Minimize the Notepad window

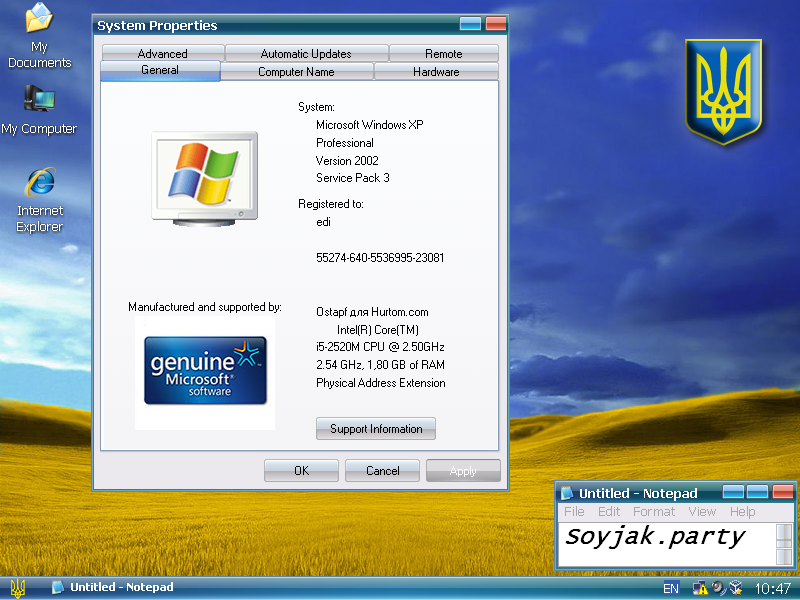(734, 492)
